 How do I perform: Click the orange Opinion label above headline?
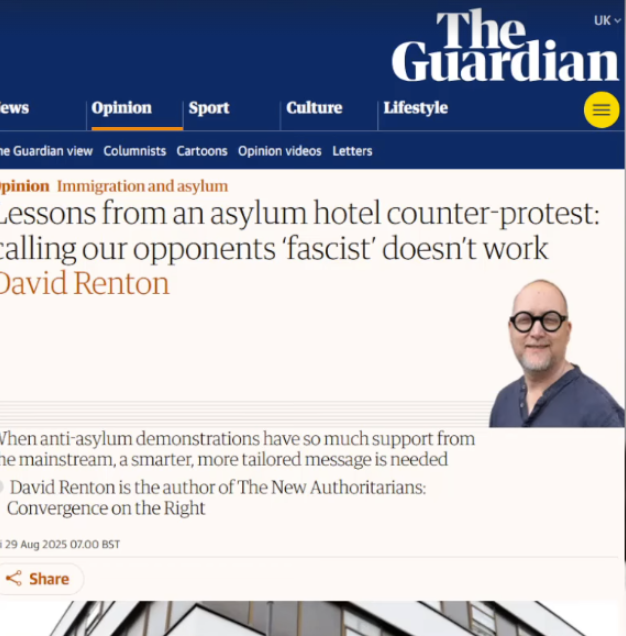(24, 186)
